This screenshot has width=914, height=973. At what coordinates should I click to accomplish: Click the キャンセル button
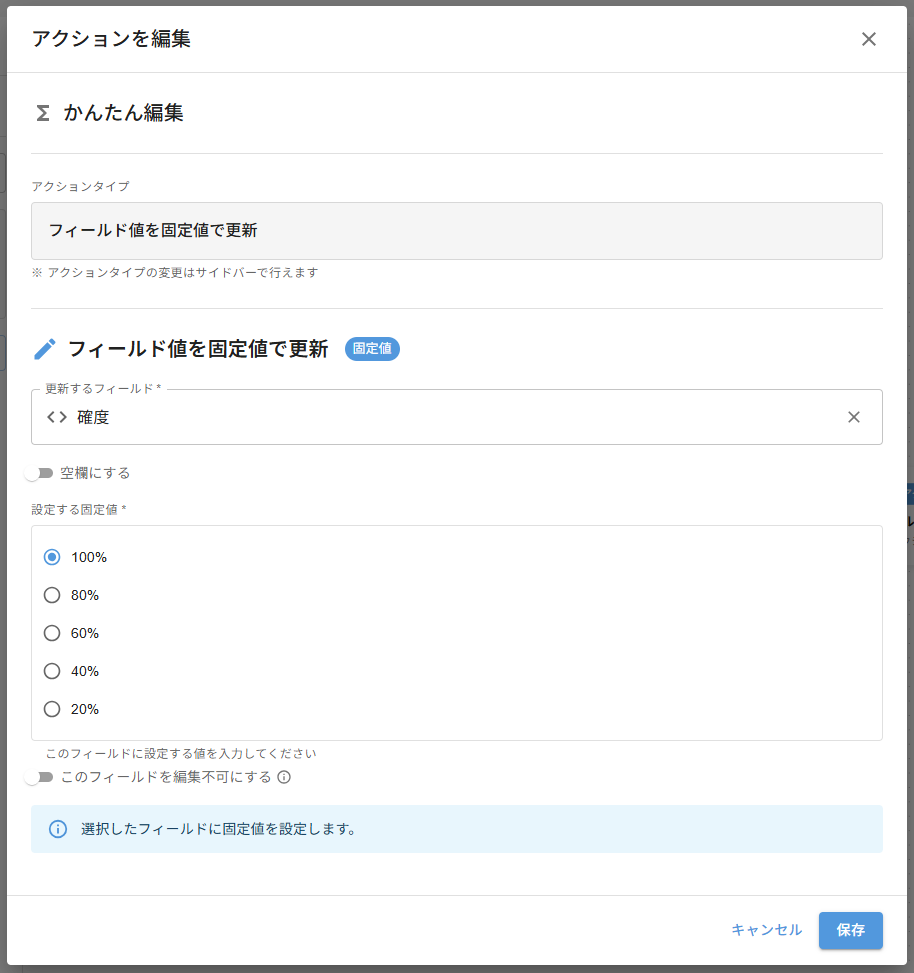click(766, 930)
